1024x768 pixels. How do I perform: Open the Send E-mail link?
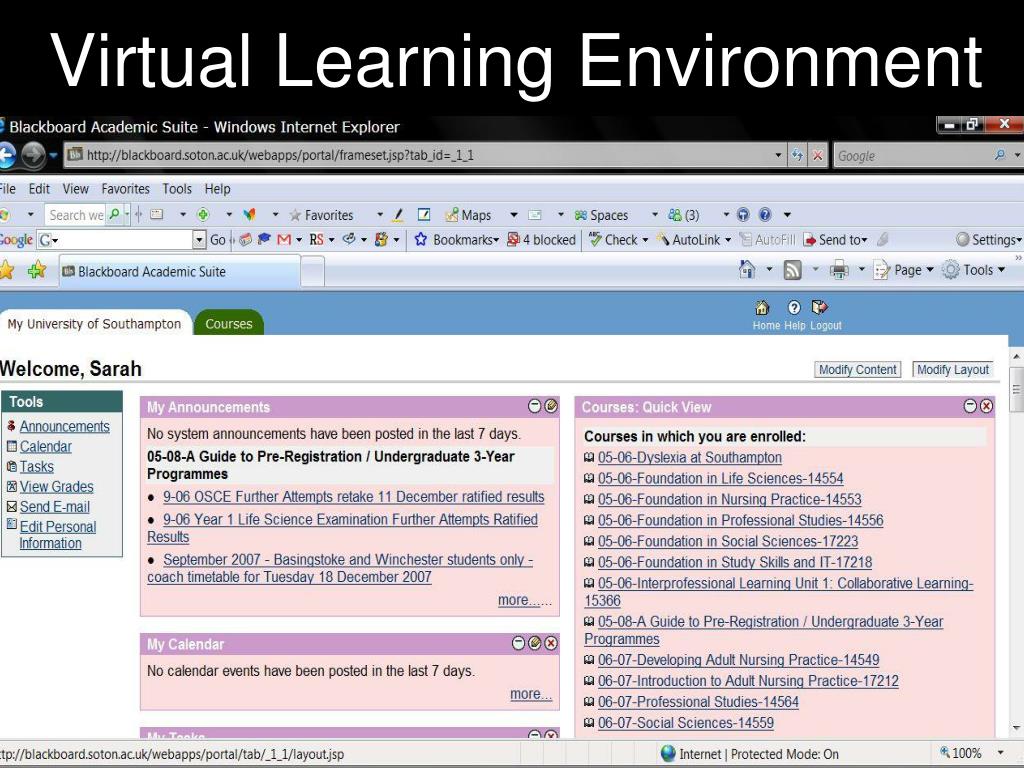[x=55, y=507]
